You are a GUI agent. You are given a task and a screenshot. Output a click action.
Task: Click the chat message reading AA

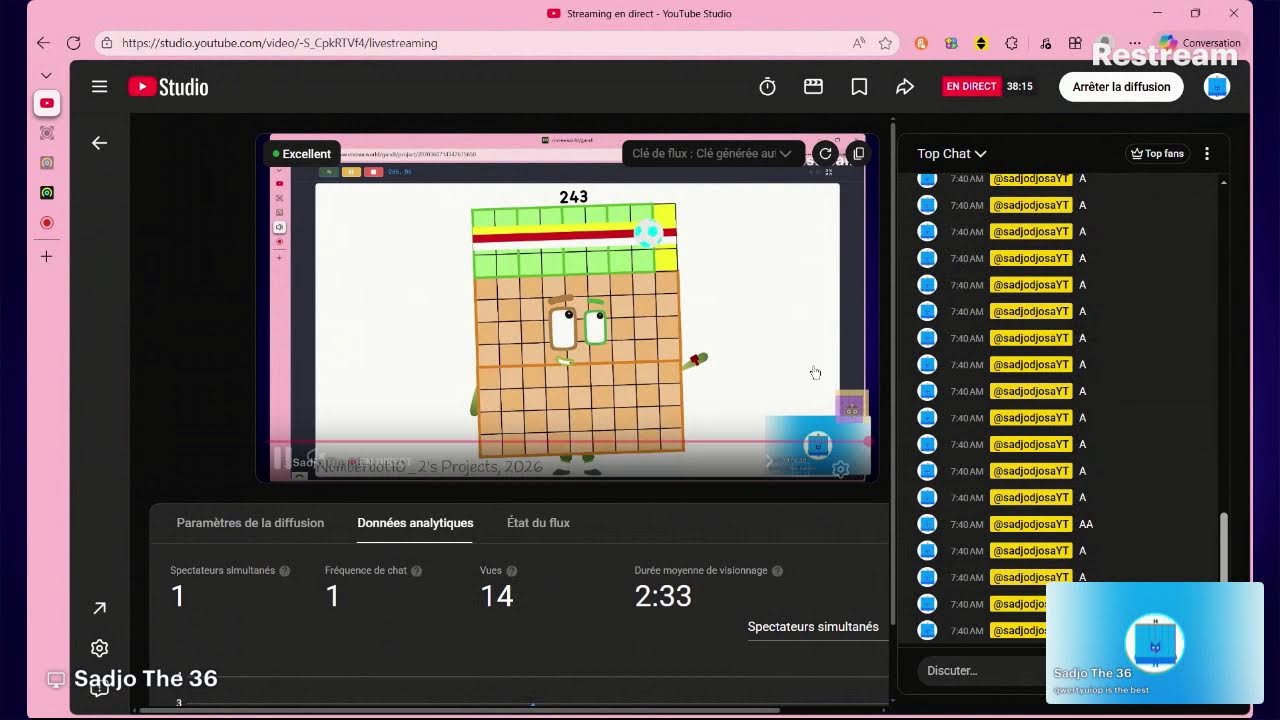[1086, 524]
